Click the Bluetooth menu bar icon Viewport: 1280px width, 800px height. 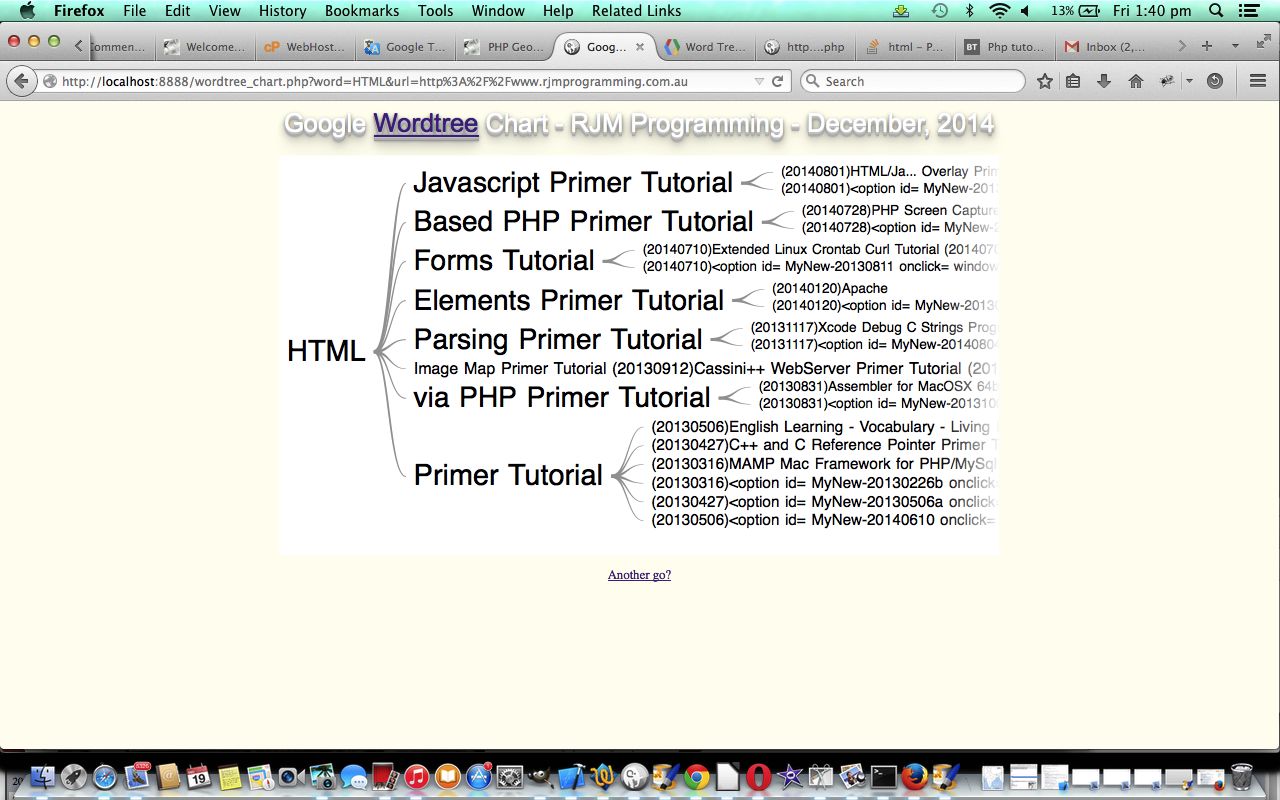click(969, 11)
